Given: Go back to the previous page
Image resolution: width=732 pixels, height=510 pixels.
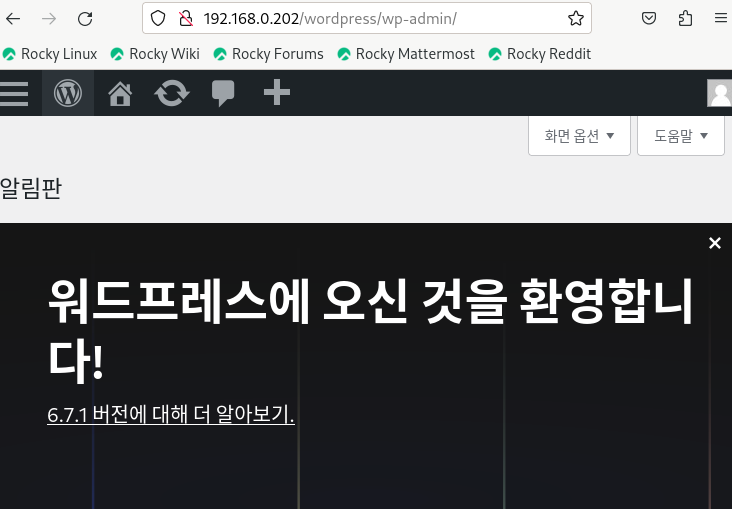Looking at the screenshot, I should [13, 19].
